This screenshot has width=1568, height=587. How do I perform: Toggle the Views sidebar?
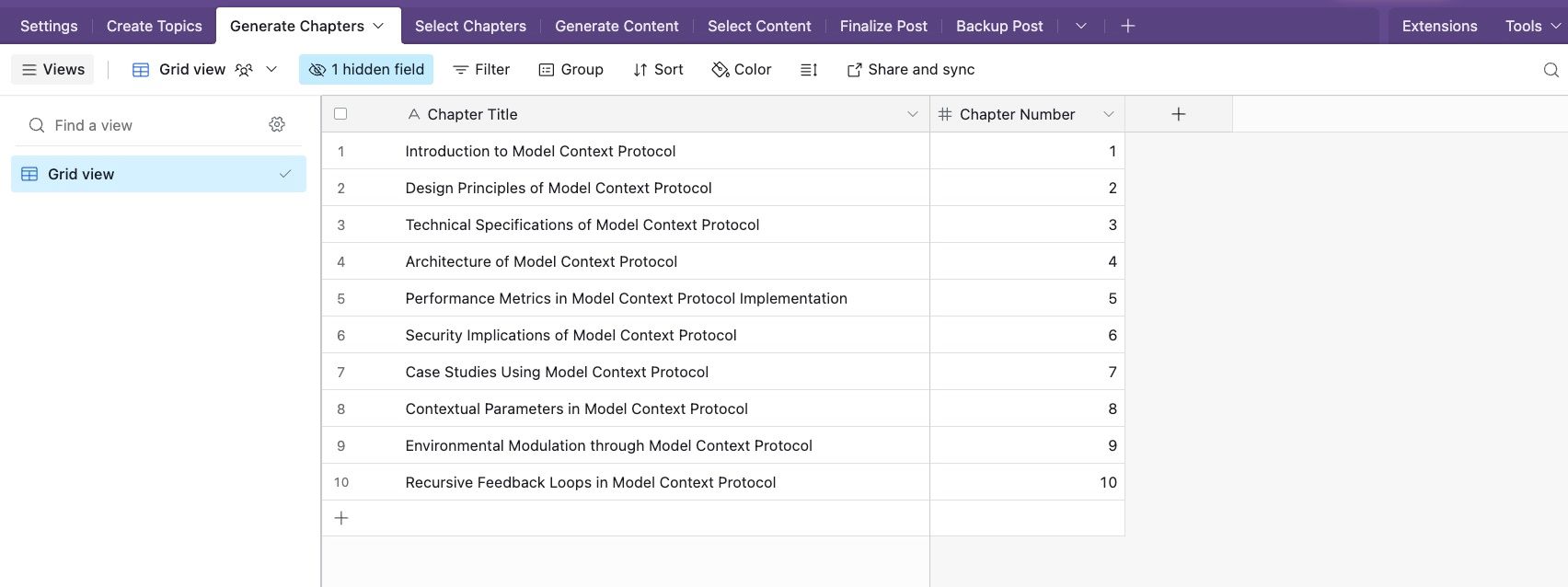click(x=52, y=70)
